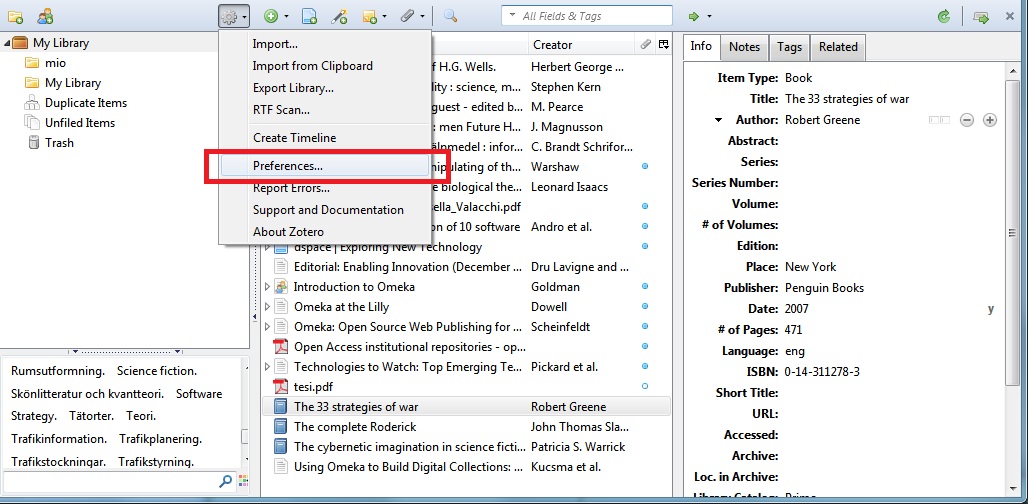Screen dimensions: 1028x504
Task: Click the New Group icon
Action: point(45,16)
